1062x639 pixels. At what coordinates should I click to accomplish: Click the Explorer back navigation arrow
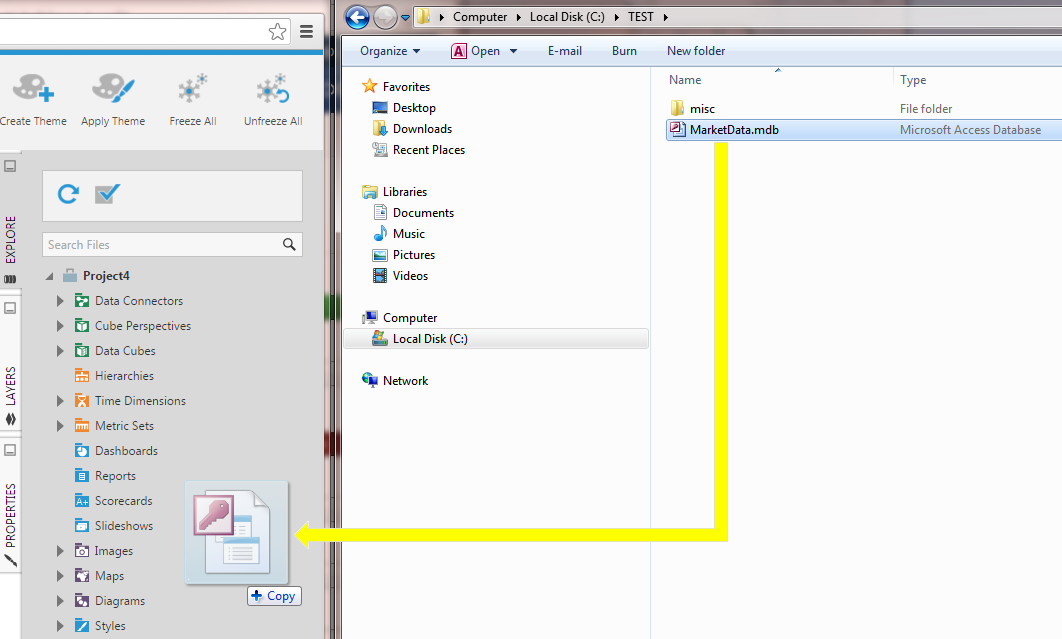[x=355, y=17]
